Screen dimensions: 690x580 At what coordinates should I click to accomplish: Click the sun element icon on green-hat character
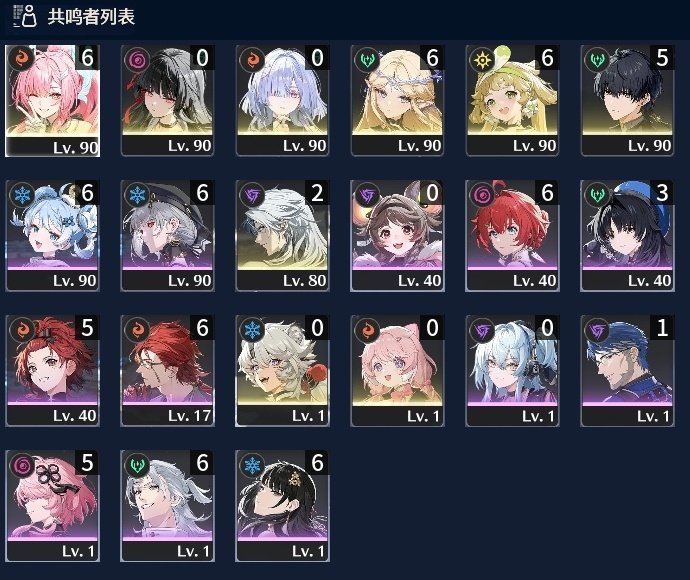click(x=482, y=59)
